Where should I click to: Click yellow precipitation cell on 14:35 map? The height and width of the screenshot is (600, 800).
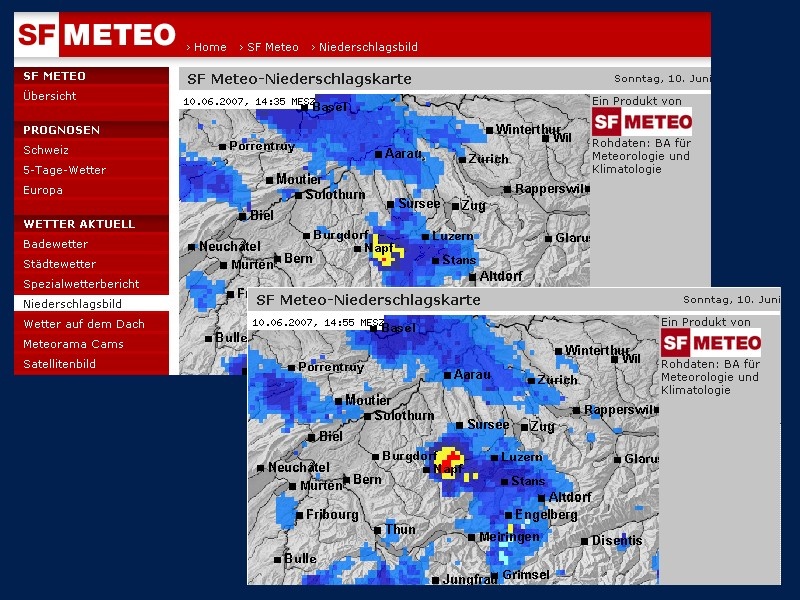(386, 251)
